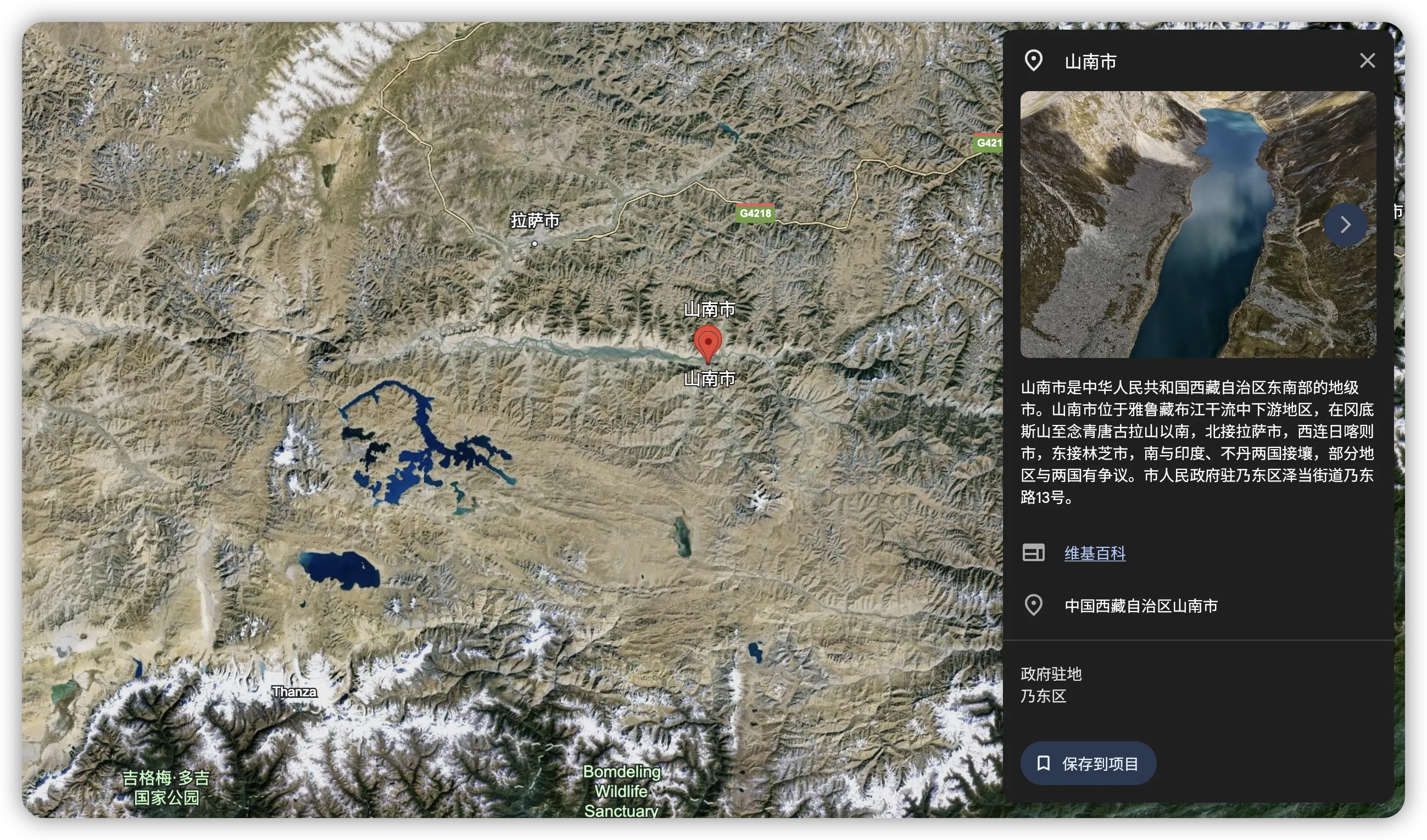Screen dimensions: 1427x840
Task: Click the bookmark icon in the save button
Action: [x=1043, y=763]
